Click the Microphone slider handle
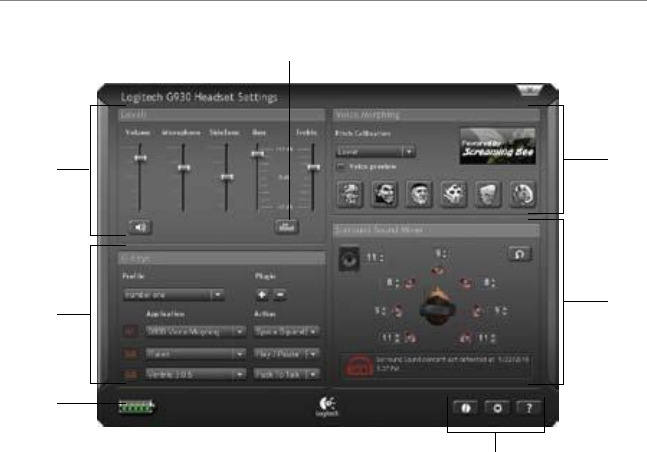This screenshot has width=647, height=452. (184, 168)
